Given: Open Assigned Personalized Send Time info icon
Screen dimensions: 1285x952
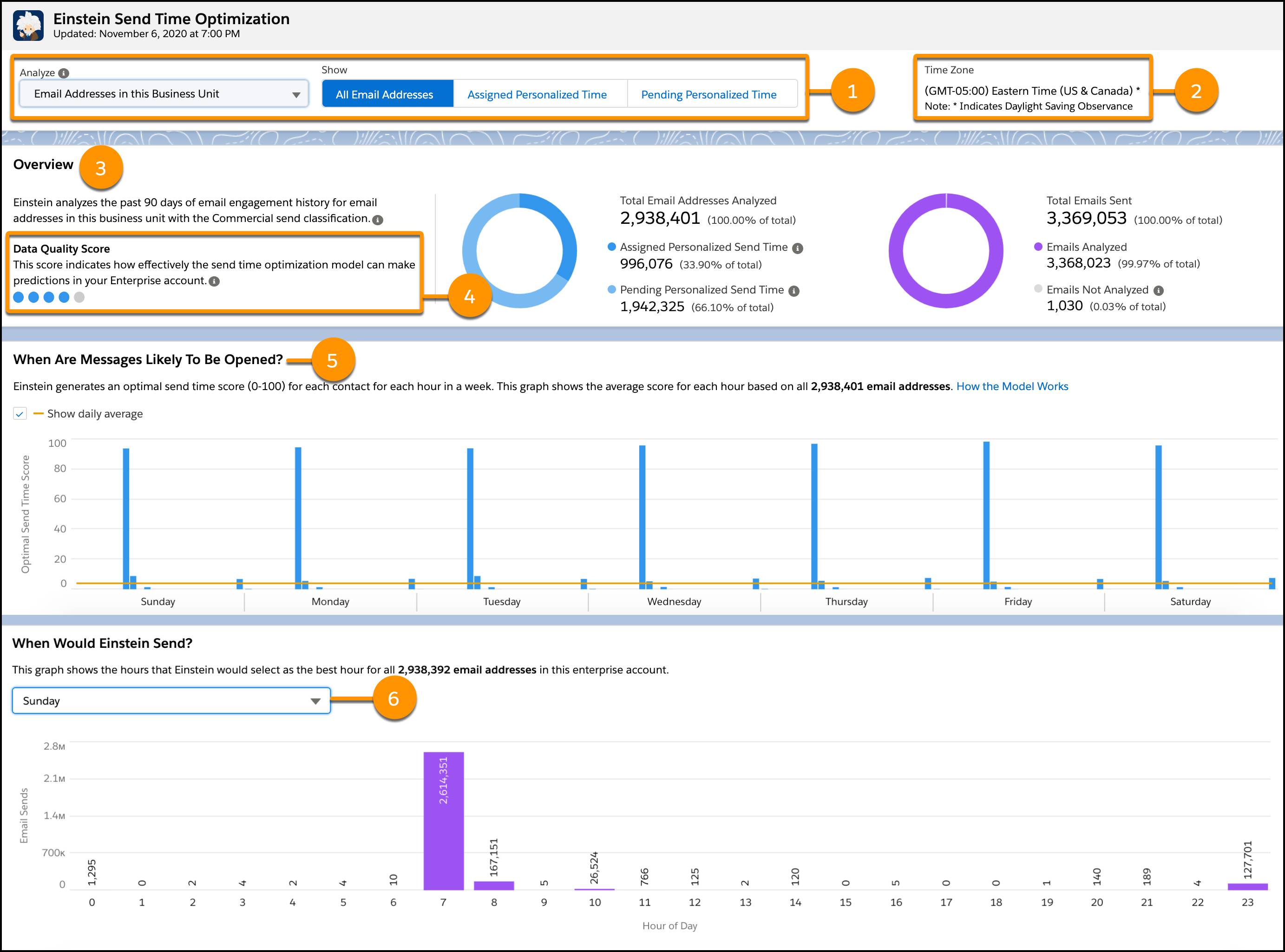Looking at the screenshot, I should 797,248.
